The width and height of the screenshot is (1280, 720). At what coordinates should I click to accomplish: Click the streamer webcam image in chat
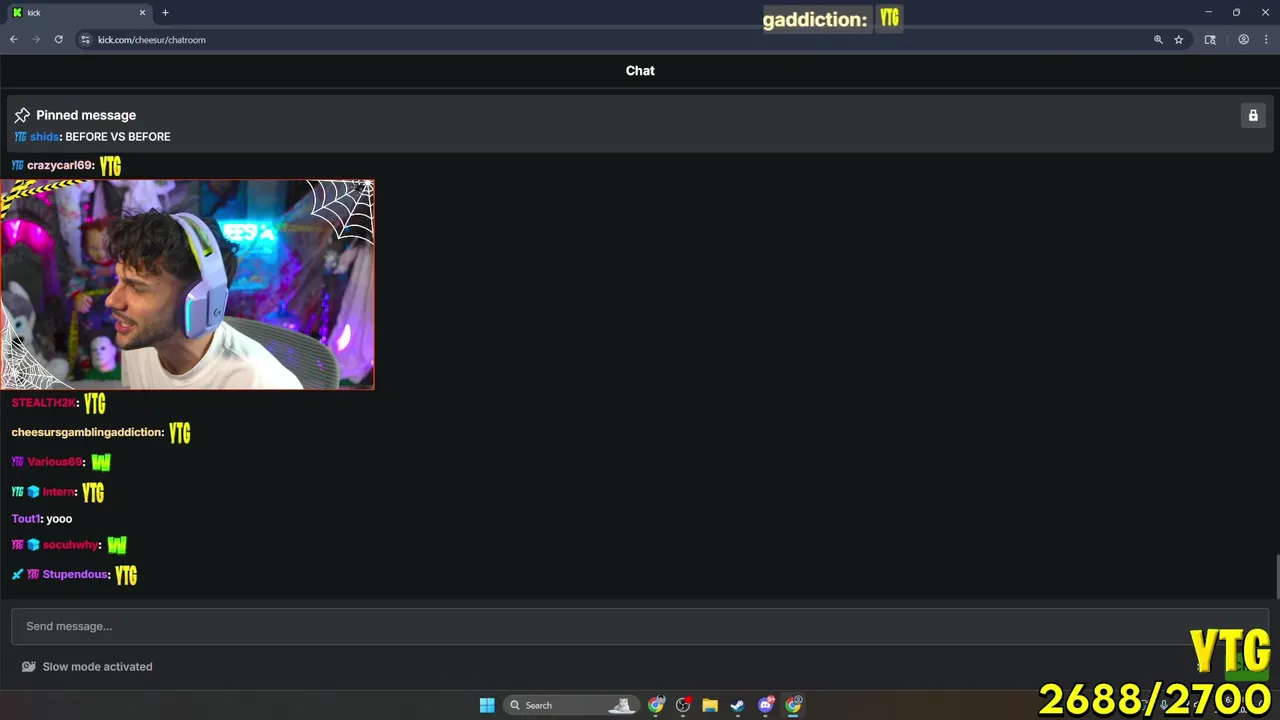187,285
